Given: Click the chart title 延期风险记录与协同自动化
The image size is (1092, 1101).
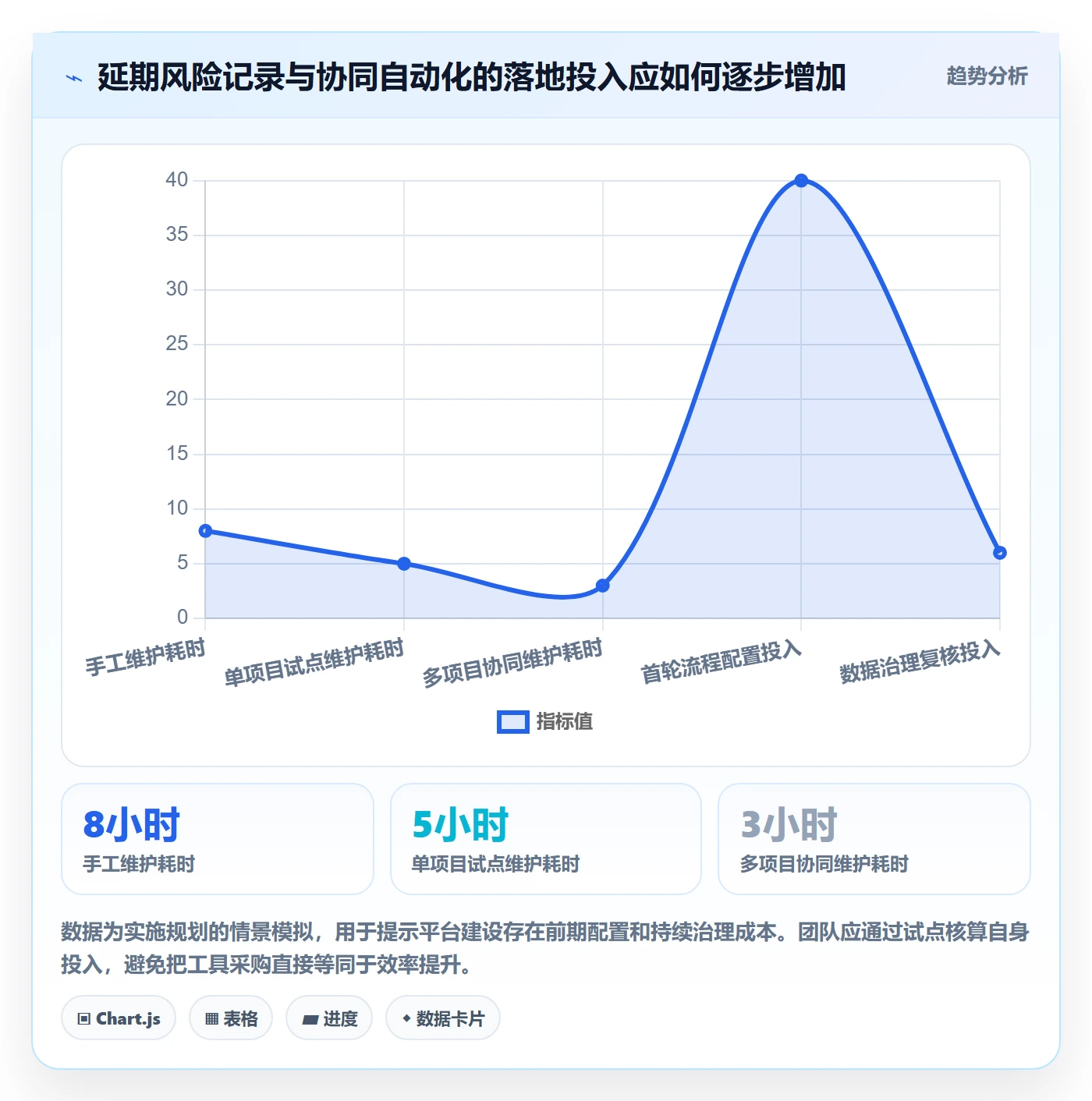Looking at the screenshot, I should (472, 78).
